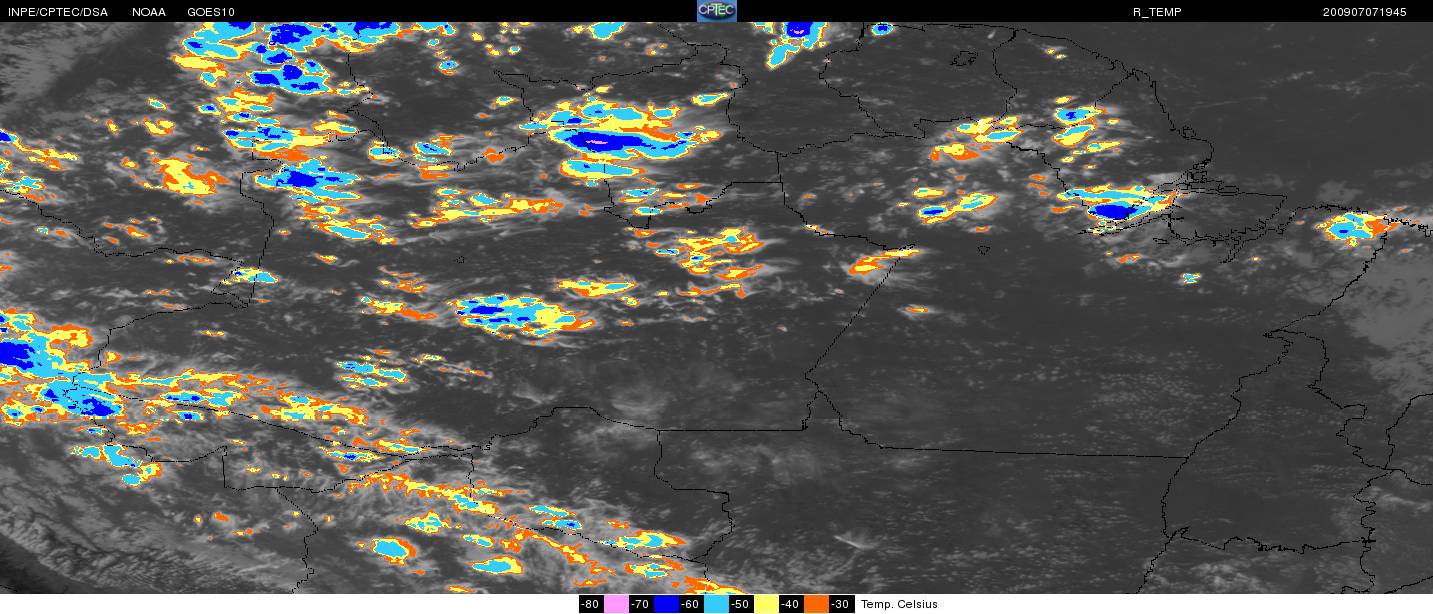Click the -40 legend value
The width and height of the screenshot is (1433, 614).
click(790, 604)
